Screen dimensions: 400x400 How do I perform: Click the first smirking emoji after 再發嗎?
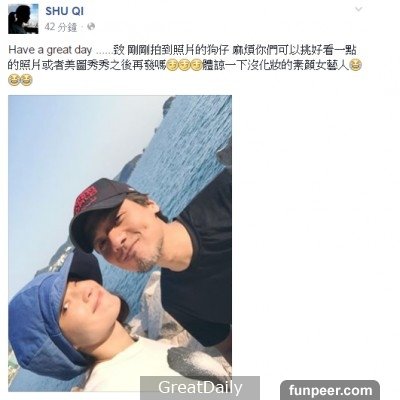click(x=172, y=65)
